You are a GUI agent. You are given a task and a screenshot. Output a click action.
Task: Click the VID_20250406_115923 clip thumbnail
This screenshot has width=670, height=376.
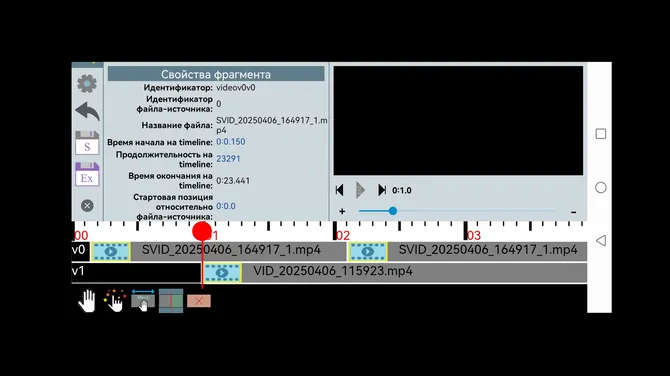pyautogui.click(x=222, y=273)
